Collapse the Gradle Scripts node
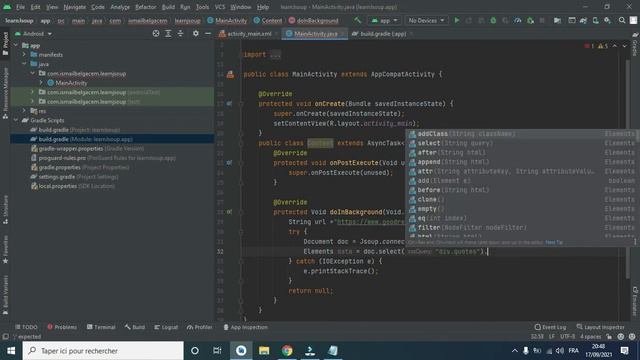Screen dimensions: 640x360 click(x=16, y=120)
